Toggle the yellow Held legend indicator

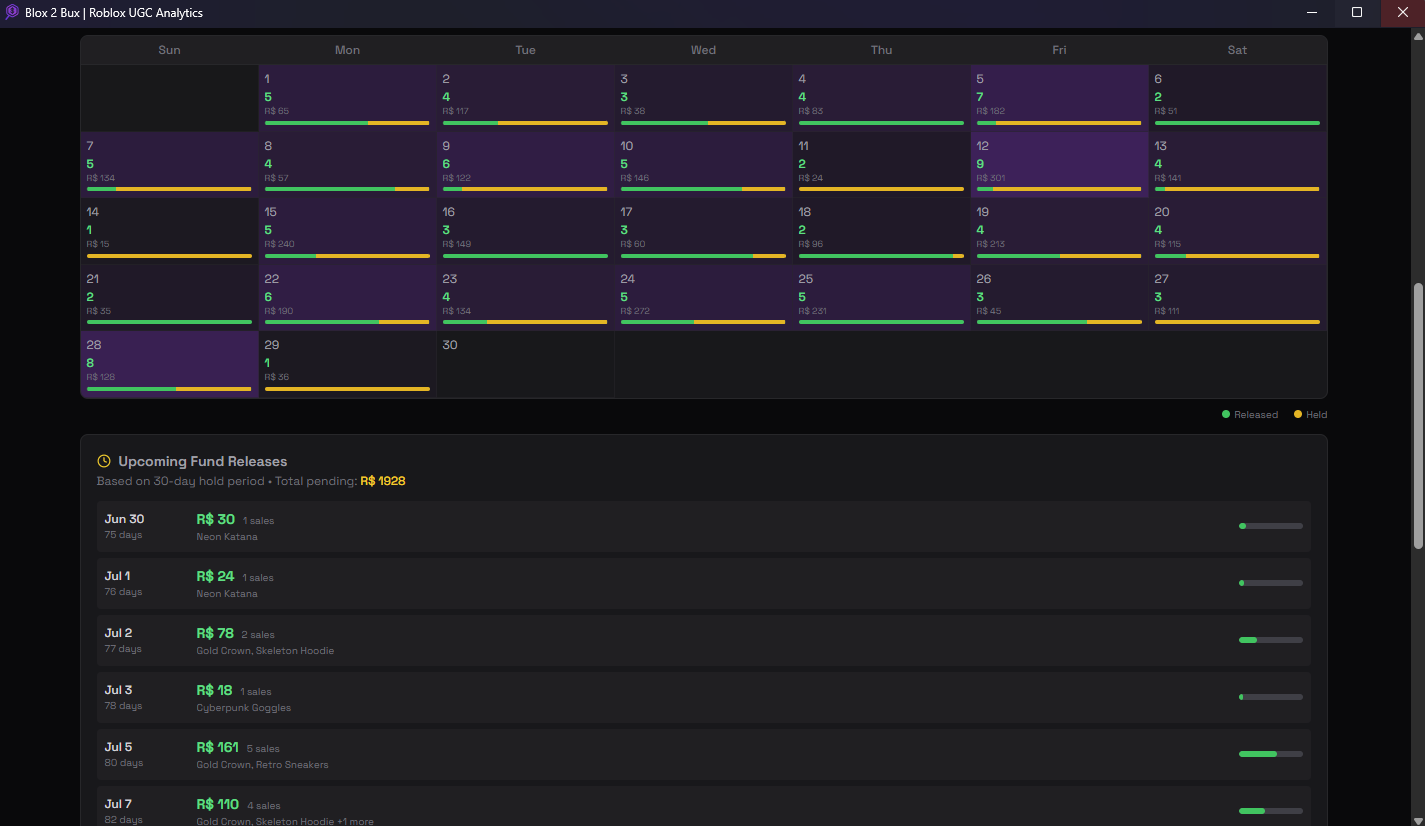click(x=1297, y=413)
